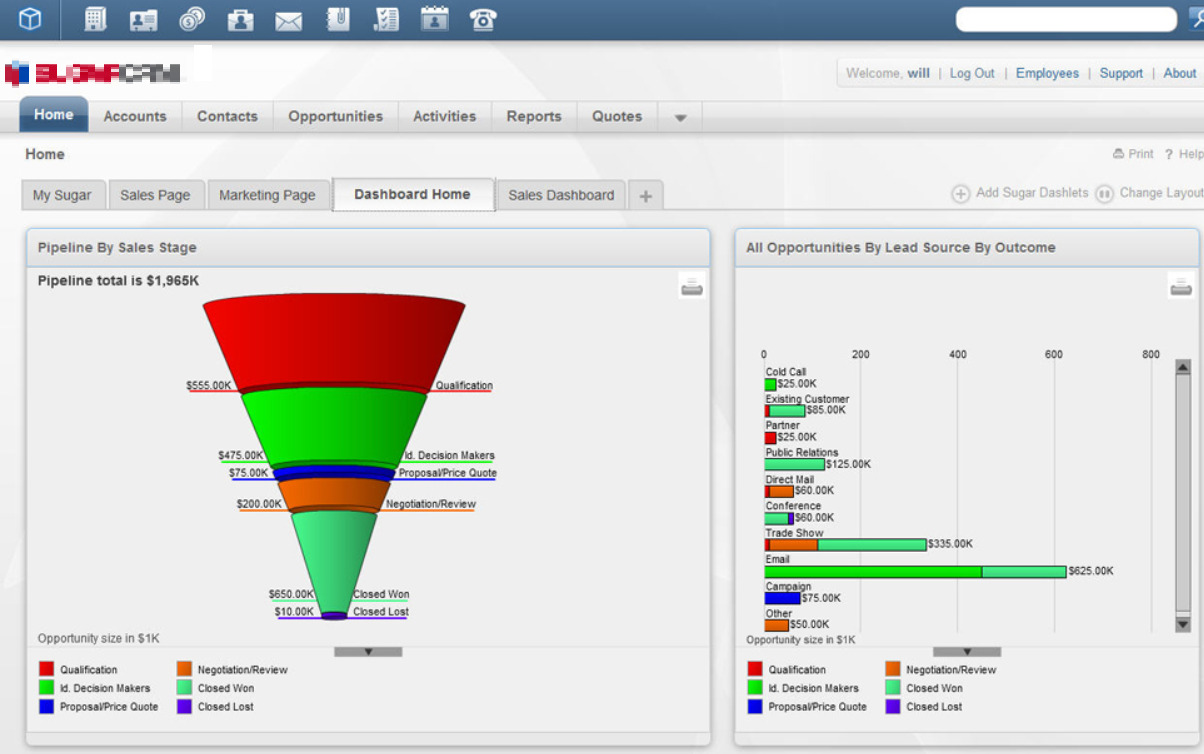Click the Lead Source chart vertical scrollbar track
The height and width of the screenshot is (754, 1204).
click(x=1183, y=496)
